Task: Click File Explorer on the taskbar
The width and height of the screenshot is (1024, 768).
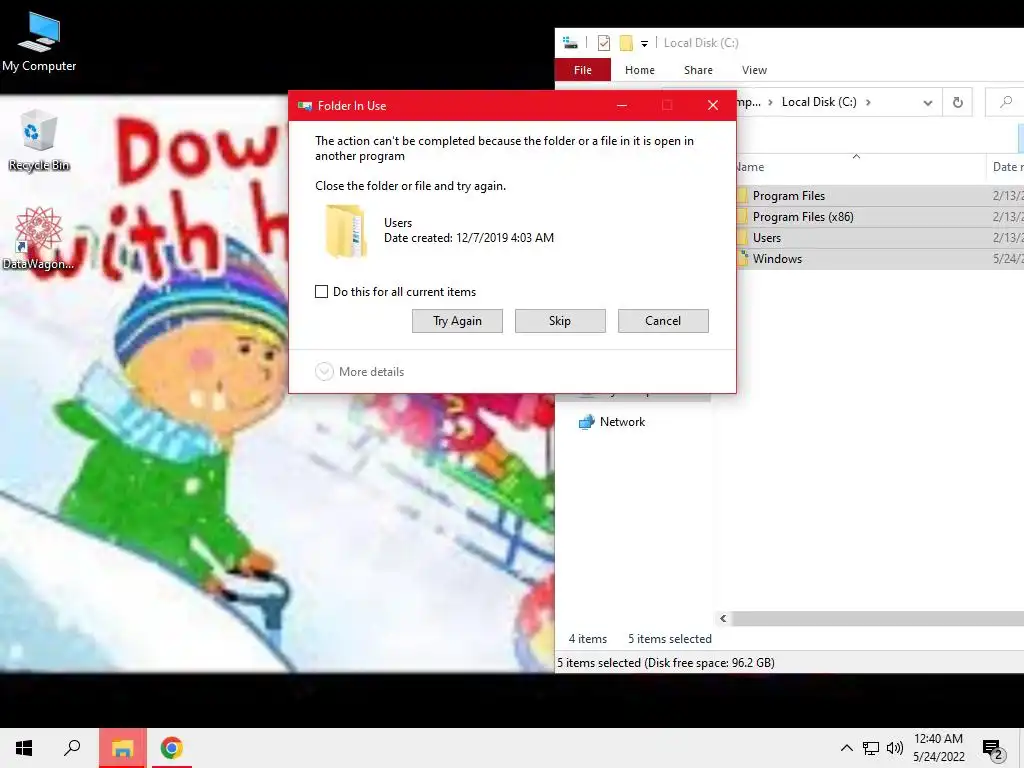Action: [x=122, y=748]
